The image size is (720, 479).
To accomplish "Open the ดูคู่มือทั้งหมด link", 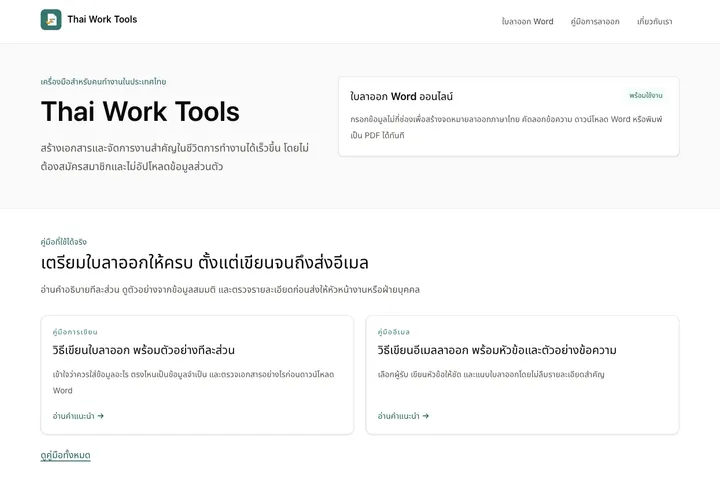I will (65, 455).
